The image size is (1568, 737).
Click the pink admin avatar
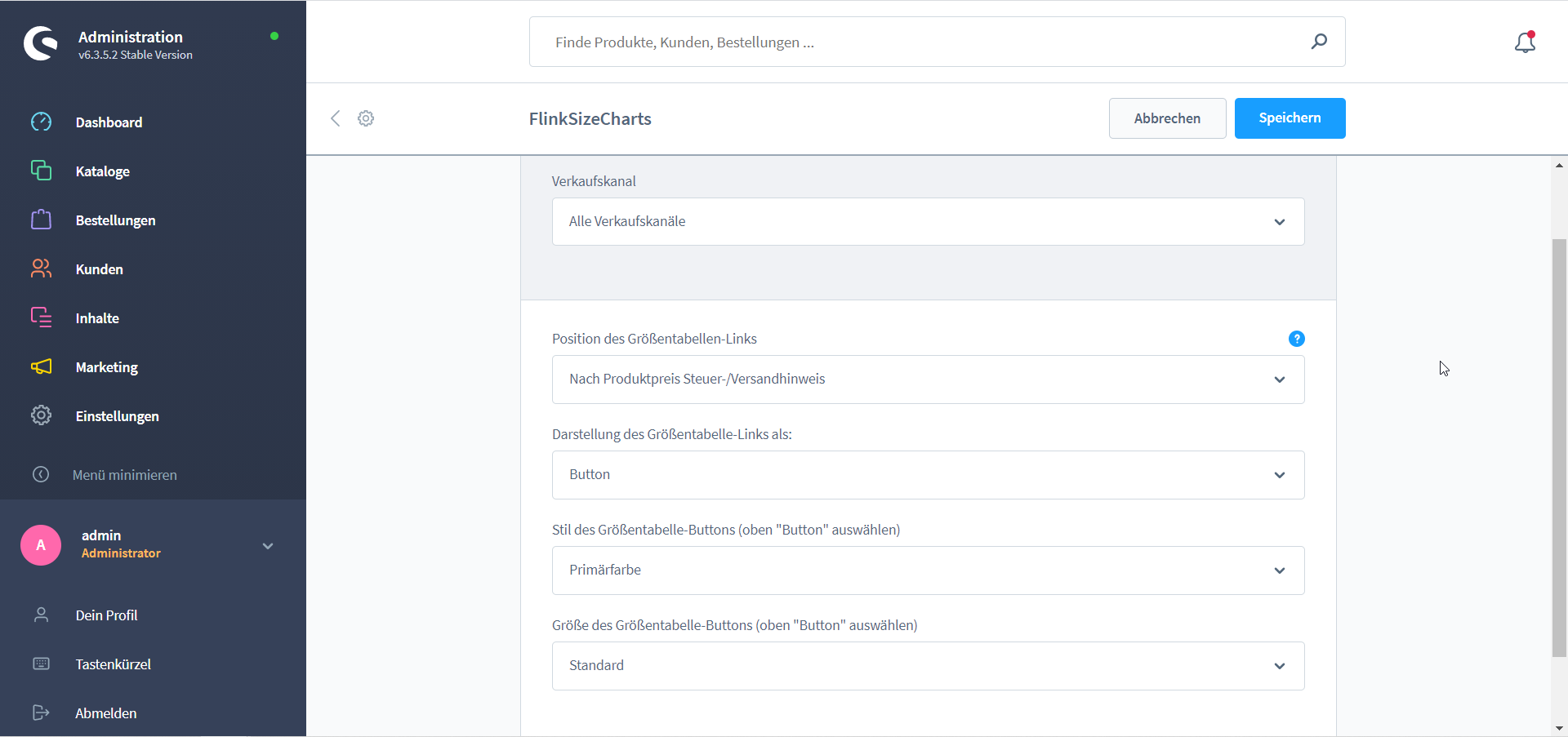[x=41, y=545]
